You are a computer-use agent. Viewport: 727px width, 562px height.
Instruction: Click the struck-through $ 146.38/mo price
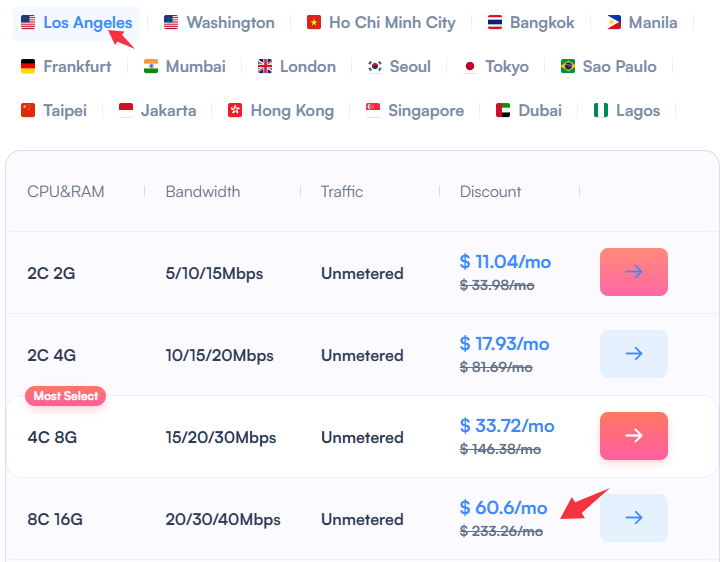click(x=500, y=449)
